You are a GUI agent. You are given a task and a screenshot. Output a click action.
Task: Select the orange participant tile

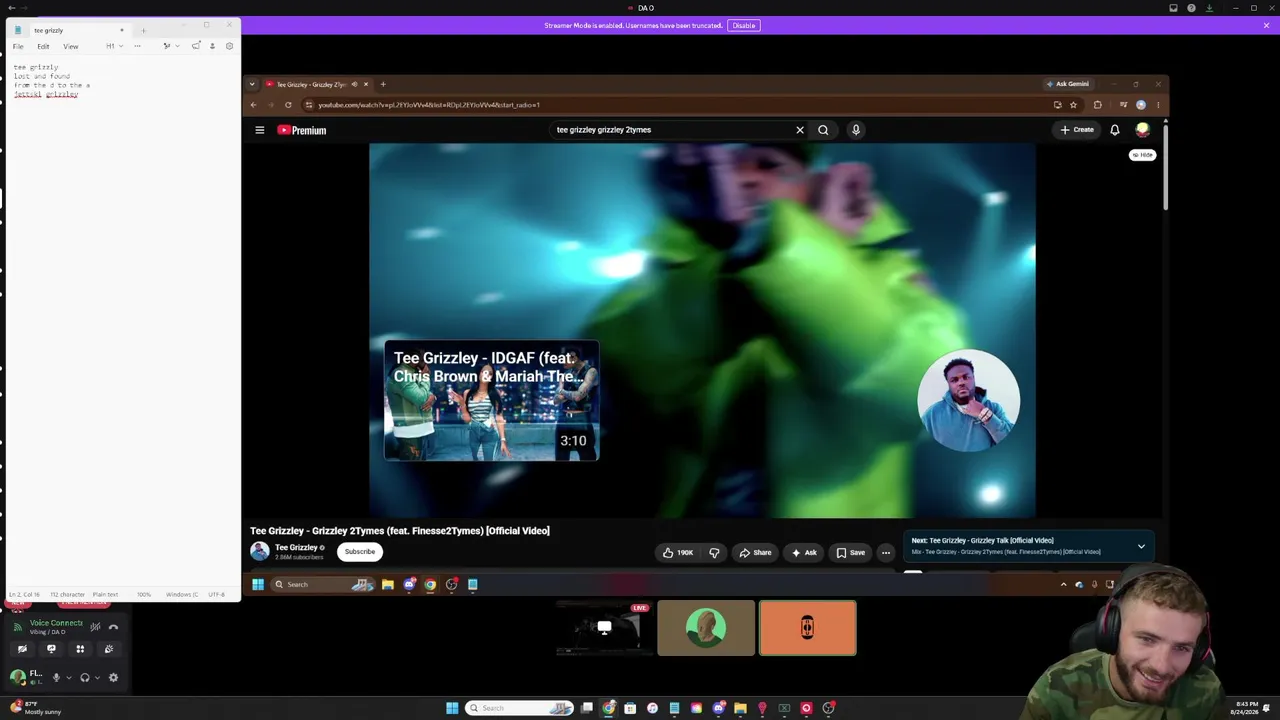coord(808,628)
